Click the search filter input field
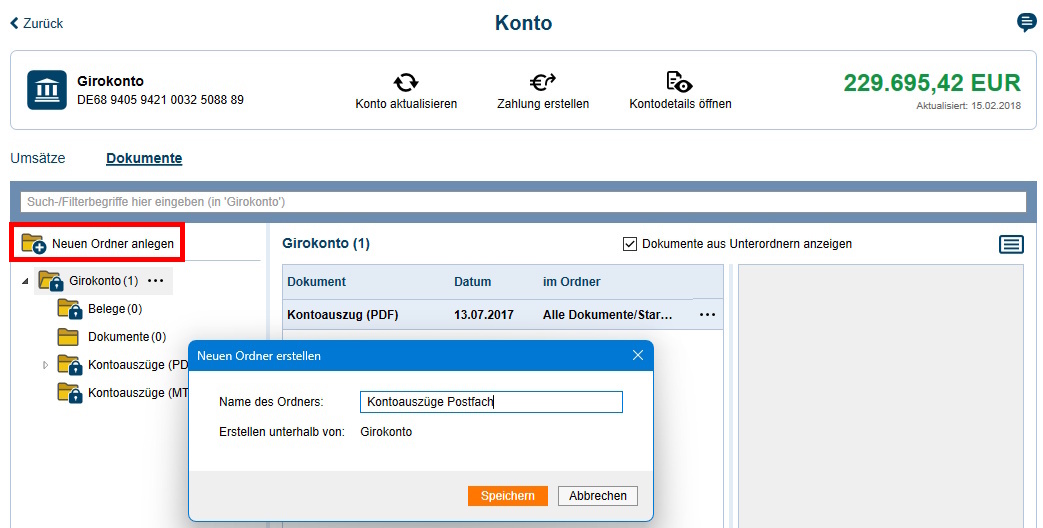Viewport: 1043px width, 528px height. 522,202
